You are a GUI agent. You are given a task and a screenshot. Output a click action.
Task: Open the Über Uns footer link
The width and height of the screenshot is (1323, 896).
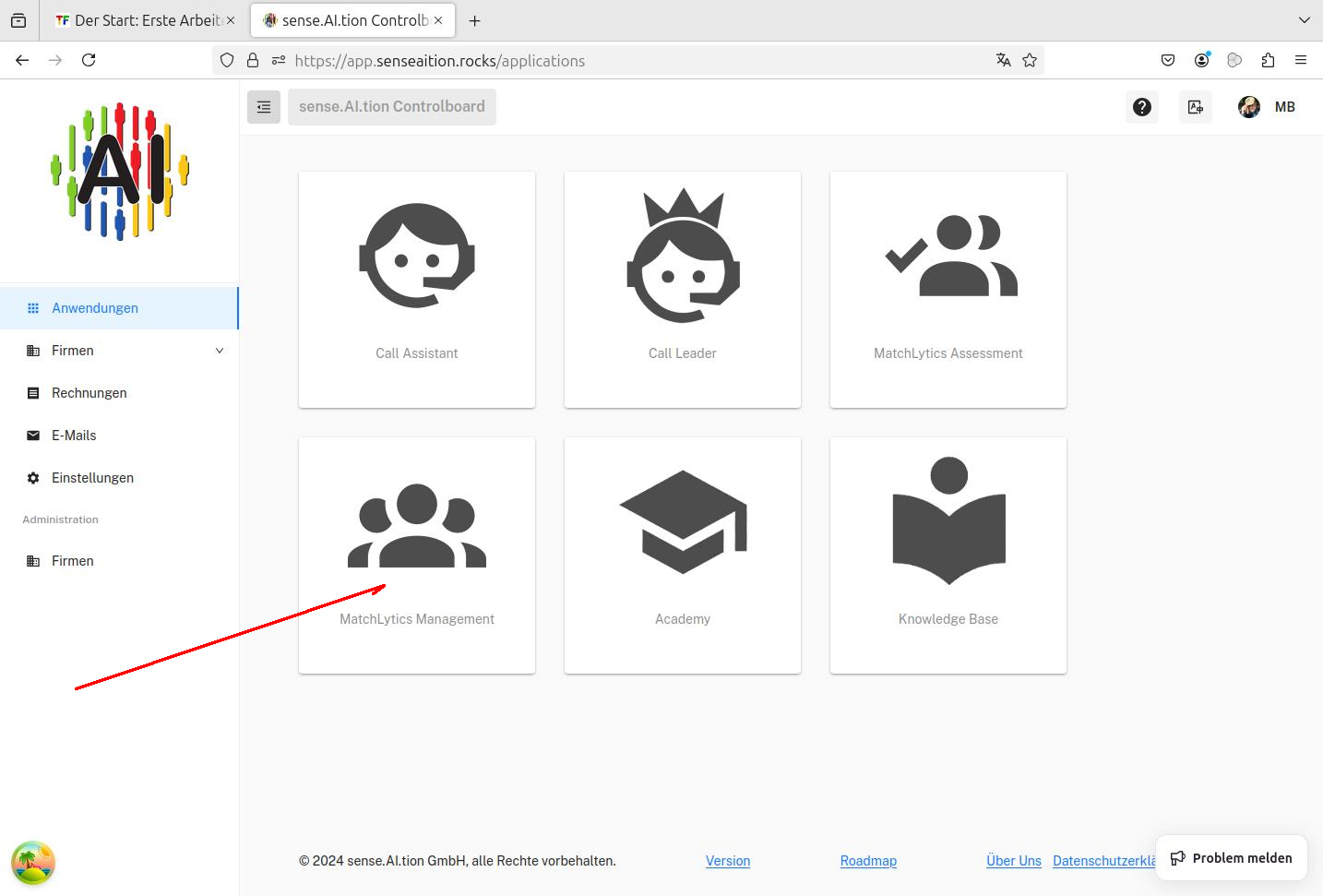(1014, 861)
